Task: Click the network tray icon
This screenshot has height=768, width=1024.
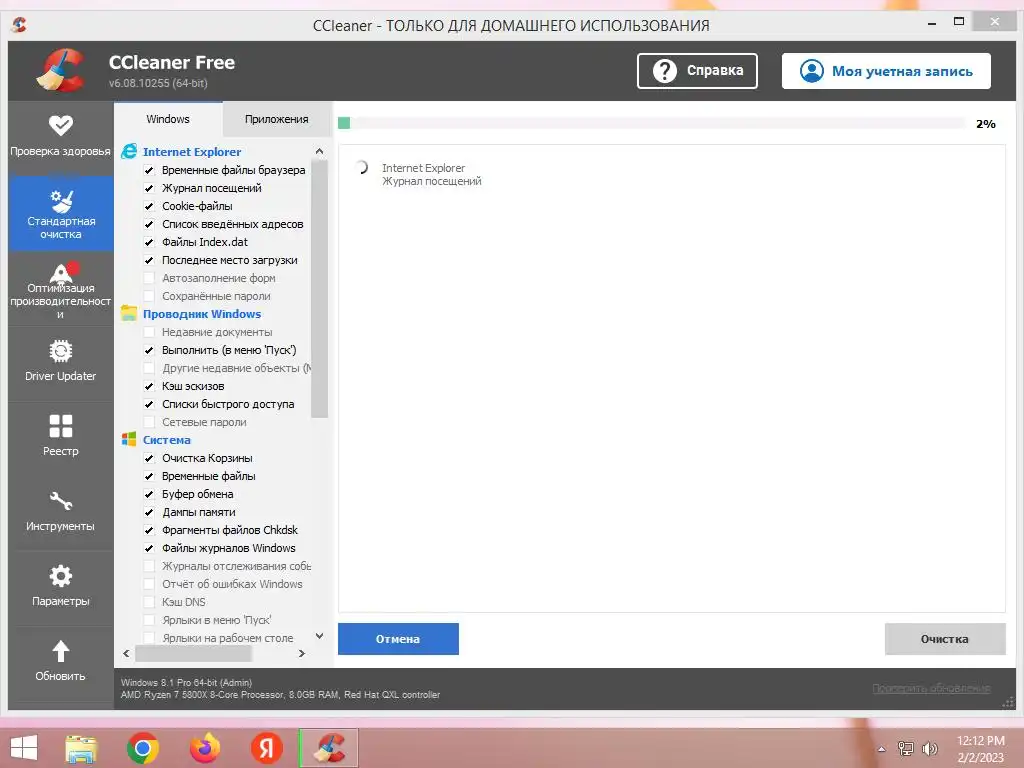Action: [x=905, y=749]
